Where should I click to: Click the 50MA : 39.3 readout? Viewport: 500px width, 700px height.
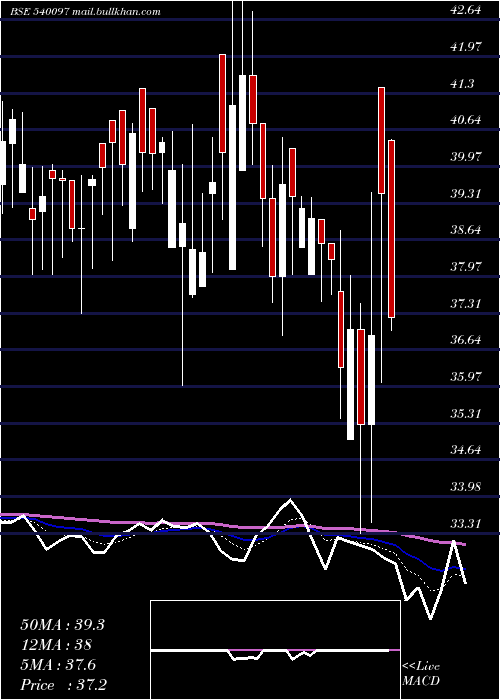coord(62,625)
